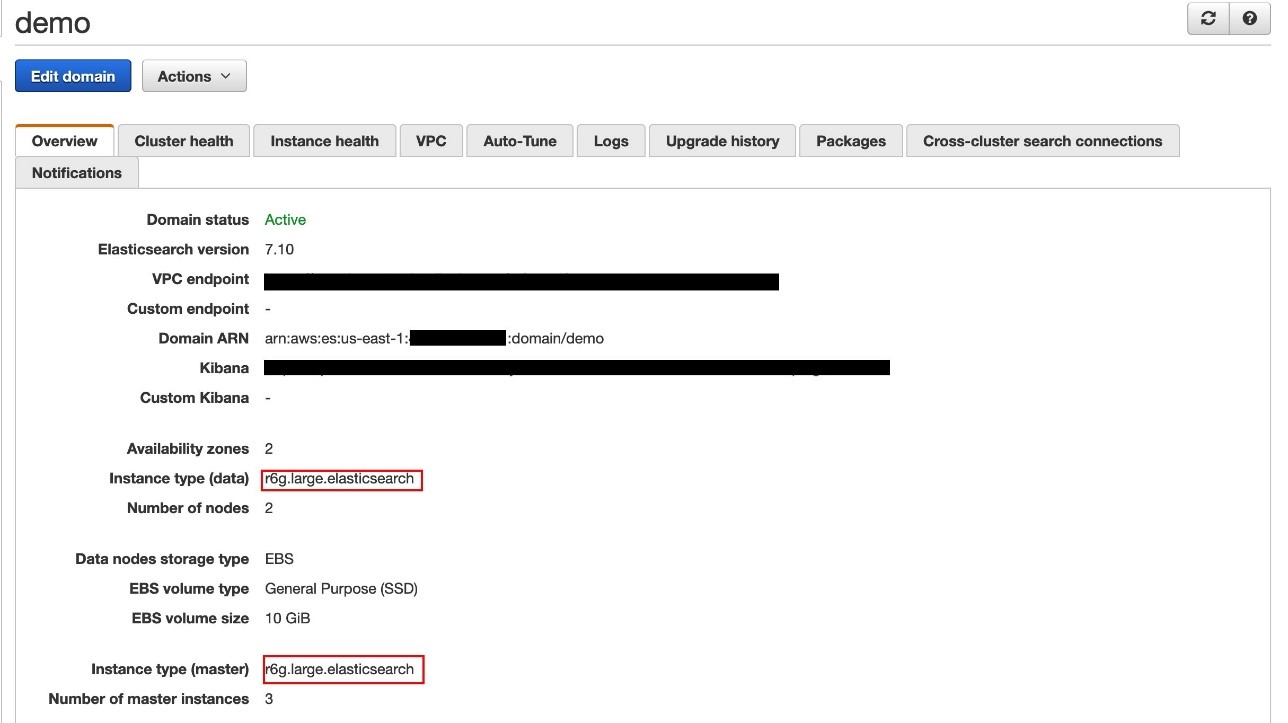1288x723 pixels.
Task: Open the Actions dropdown menu
Action: coord(194,76)
